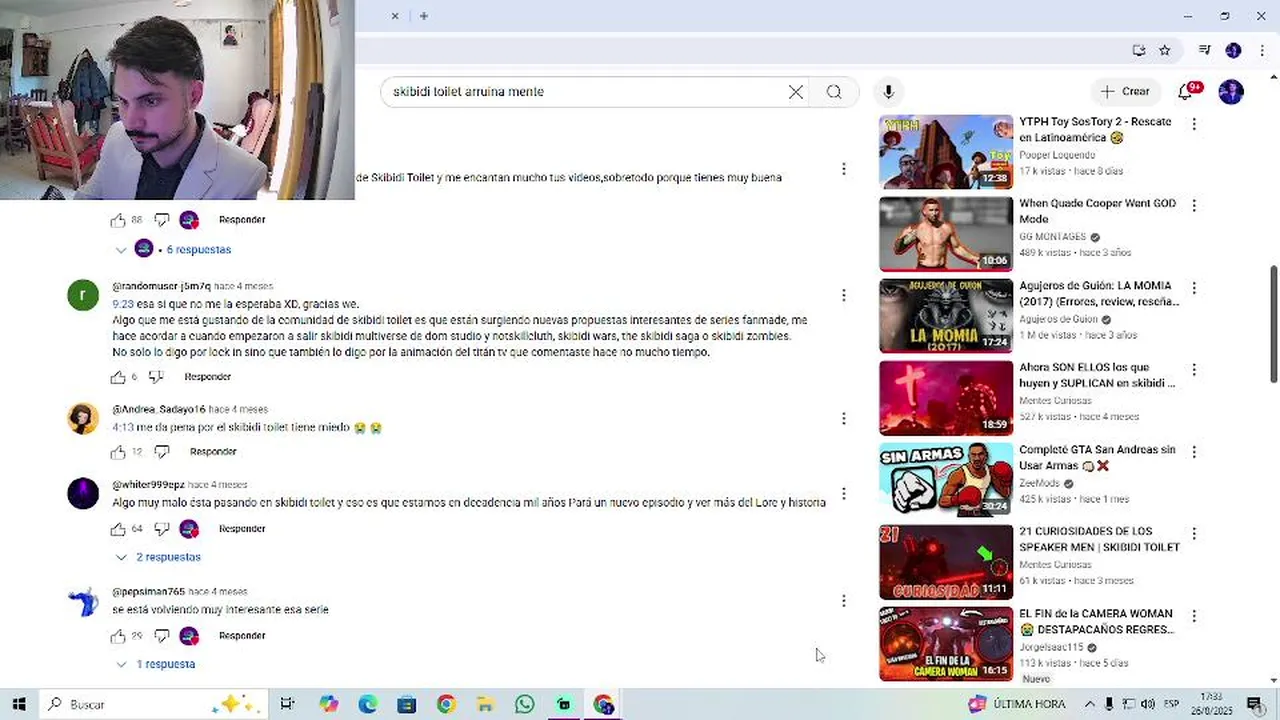The image size is (1280, 720).
Task: Open media control icon in Chrome toolbar
Action: 1204,50
